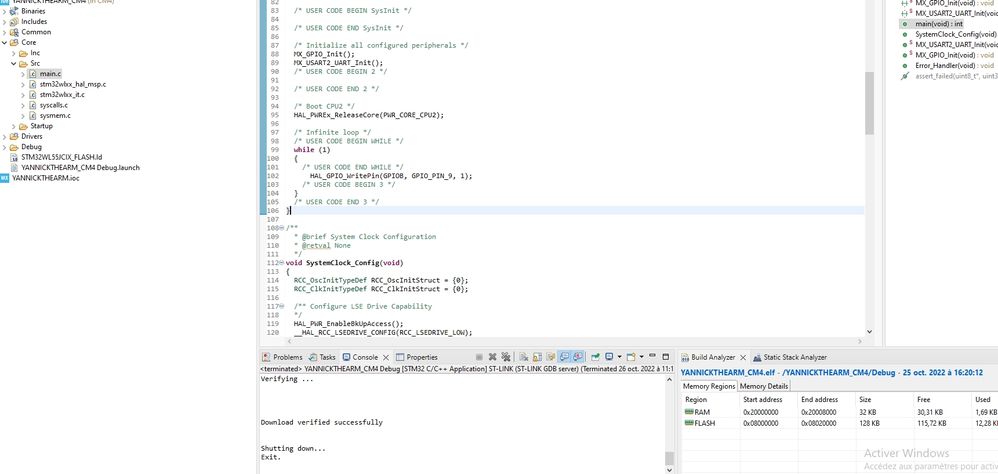Screen dimensions: 998x474
Task: Expand the Binaries node
Action: [4, 11]
